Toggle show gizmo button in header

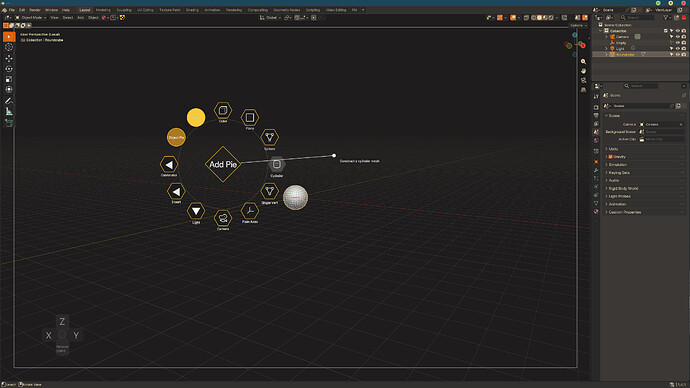(x=500, y=18)
